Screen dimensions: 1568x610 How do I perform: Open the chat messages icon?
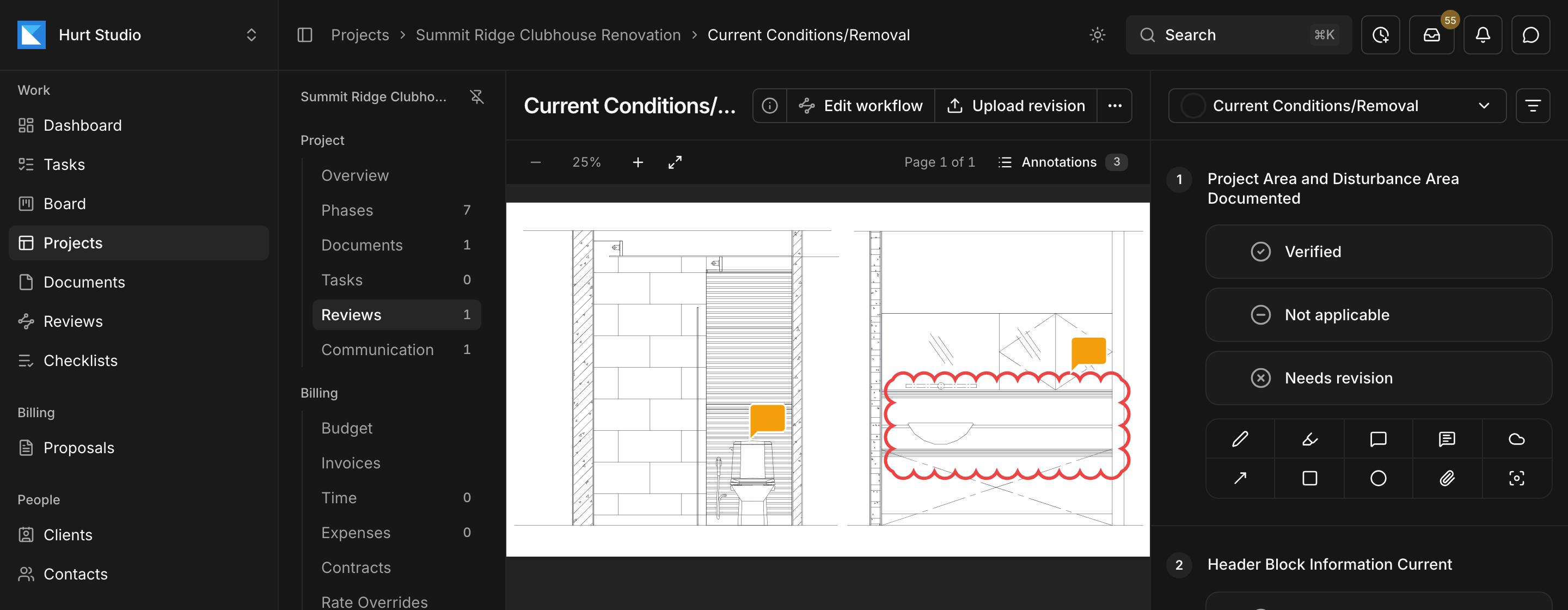pos(1530,35)
